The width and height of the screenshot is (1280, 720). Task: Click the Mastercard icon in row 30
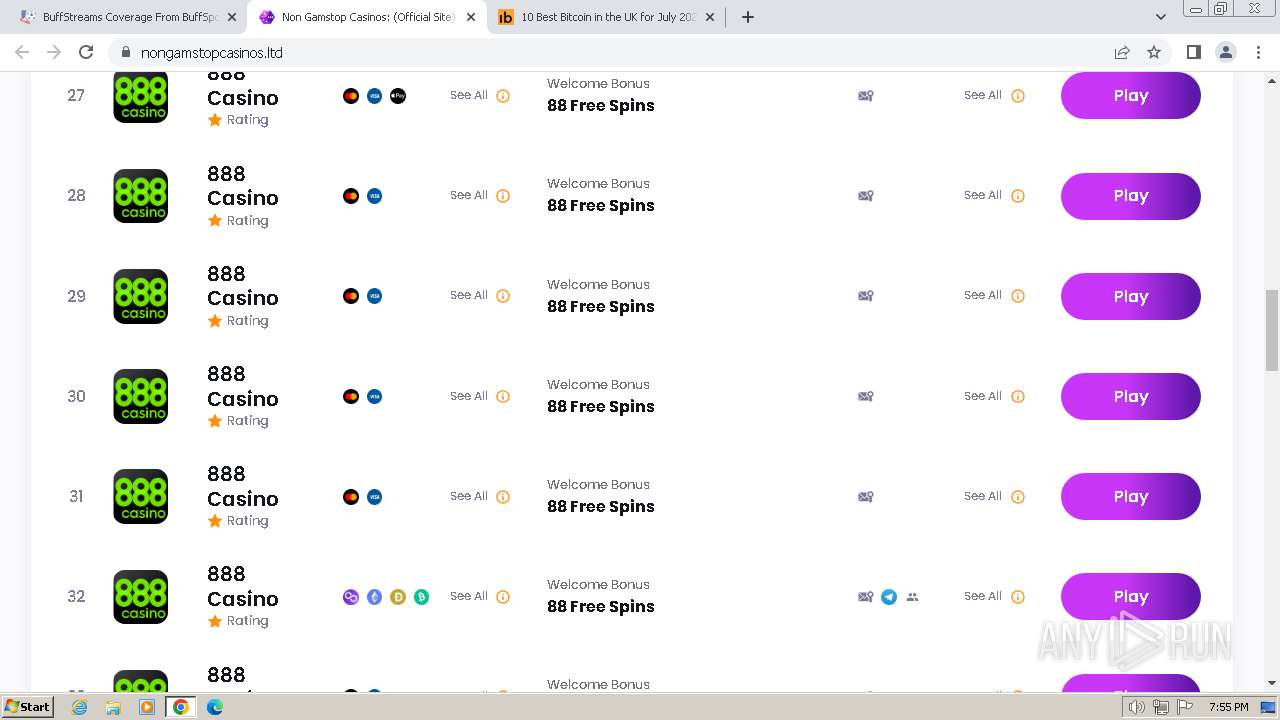tap(351, 396)
